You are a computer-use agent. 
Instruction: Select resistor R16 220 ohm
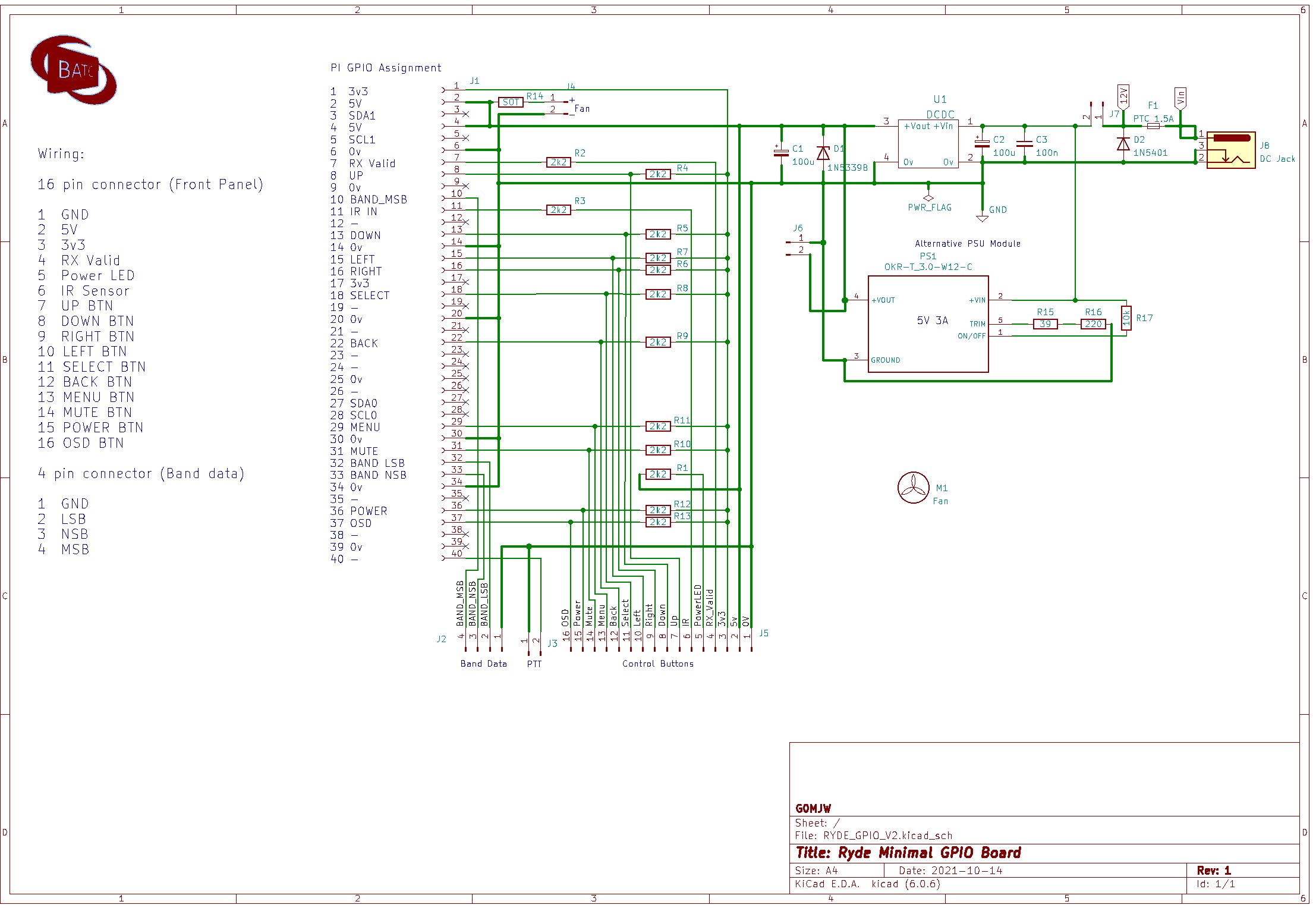coord(1093,324)
